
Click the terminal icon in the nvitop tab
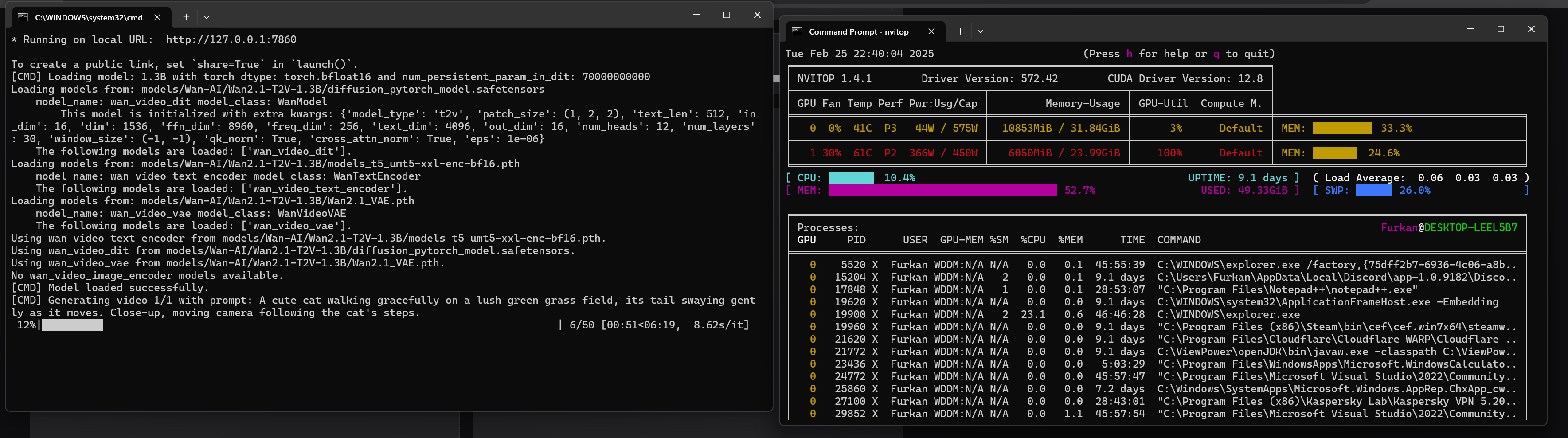point(797,31)
